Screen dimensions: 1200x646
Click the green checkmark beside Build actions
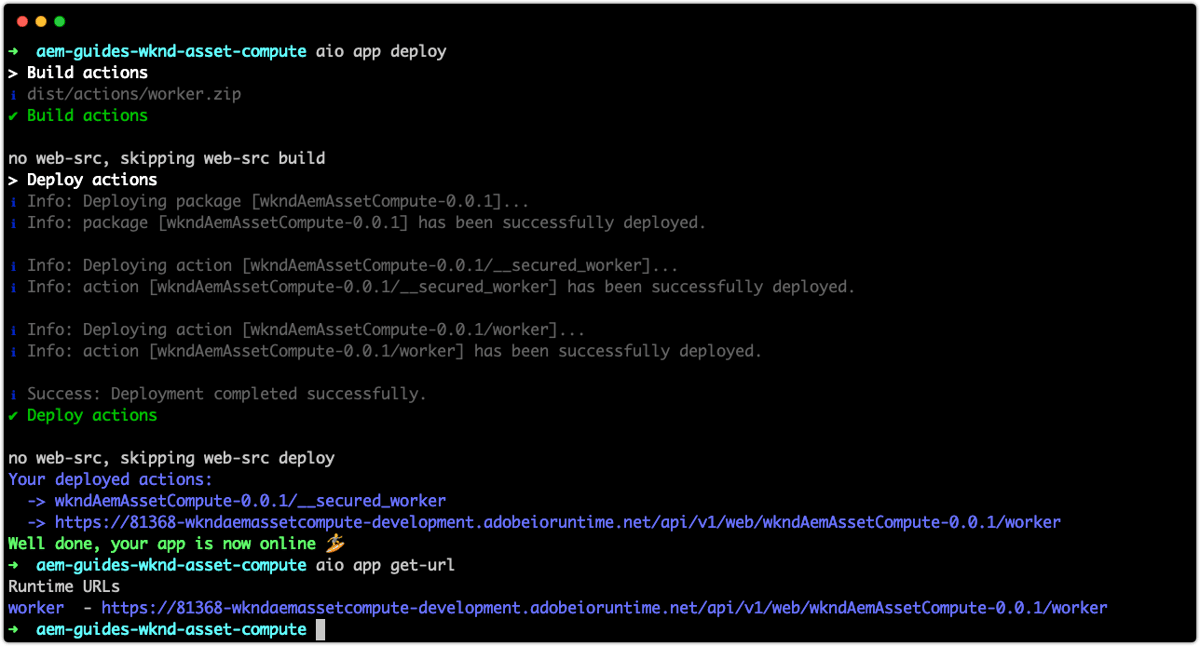point(11,115)
